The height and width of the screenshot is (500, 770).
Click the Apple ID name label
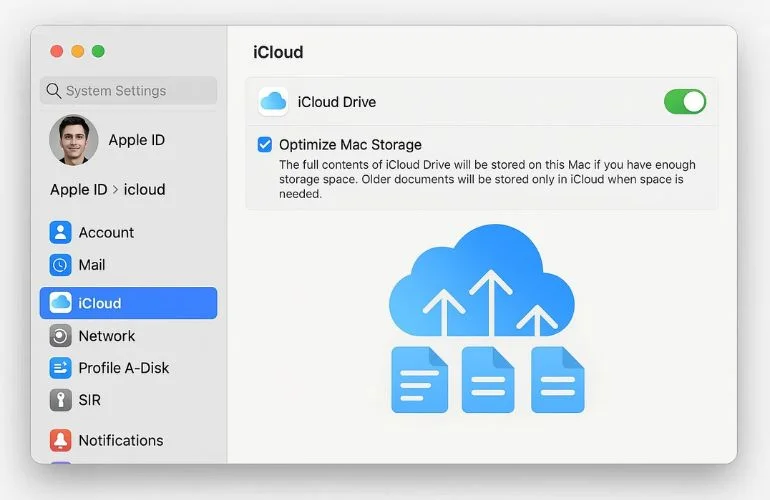(x=136, y=140)
